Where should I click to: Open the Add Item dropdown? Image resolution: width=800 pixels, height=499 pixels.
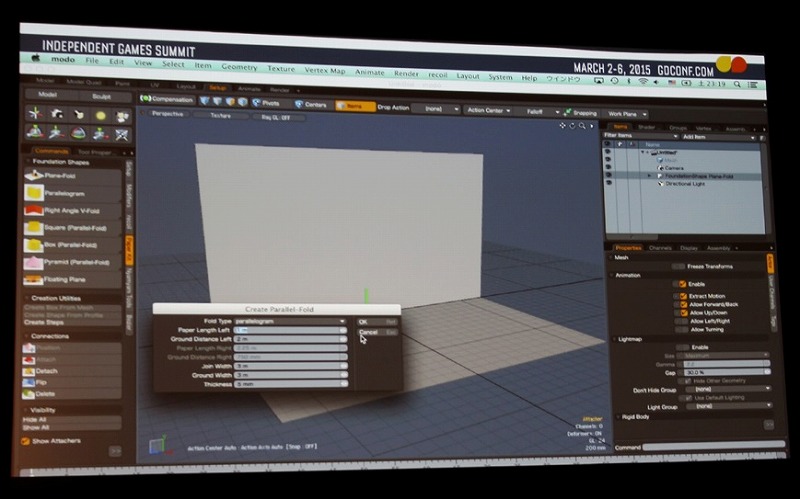point(718,137)
